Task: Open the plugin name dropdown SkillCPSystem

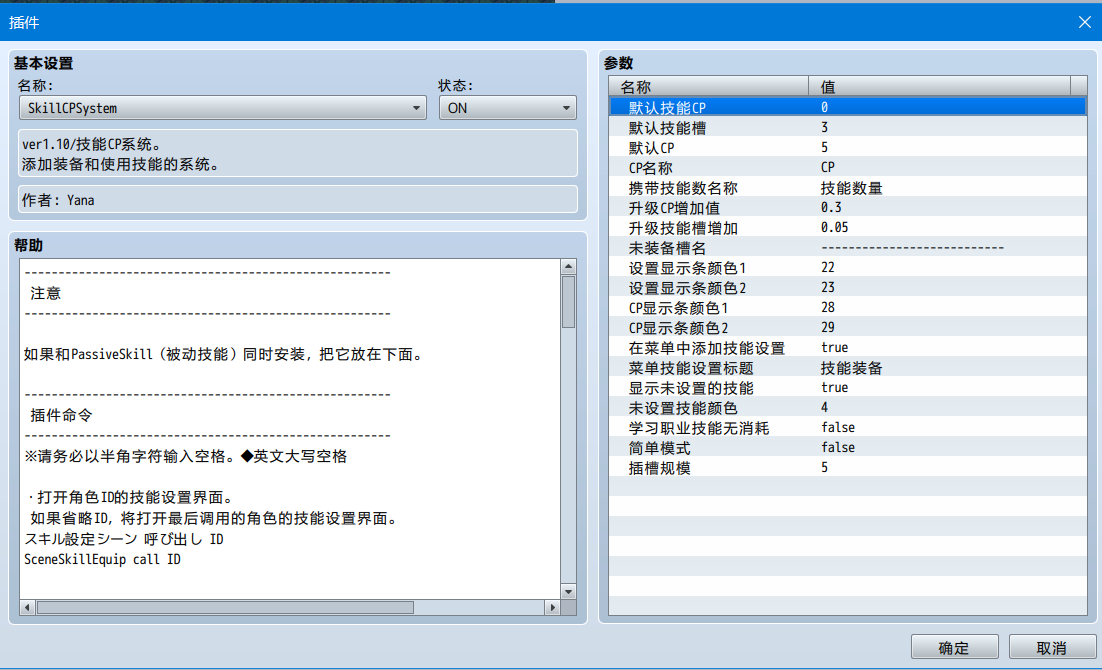Action: coord(222,108)
